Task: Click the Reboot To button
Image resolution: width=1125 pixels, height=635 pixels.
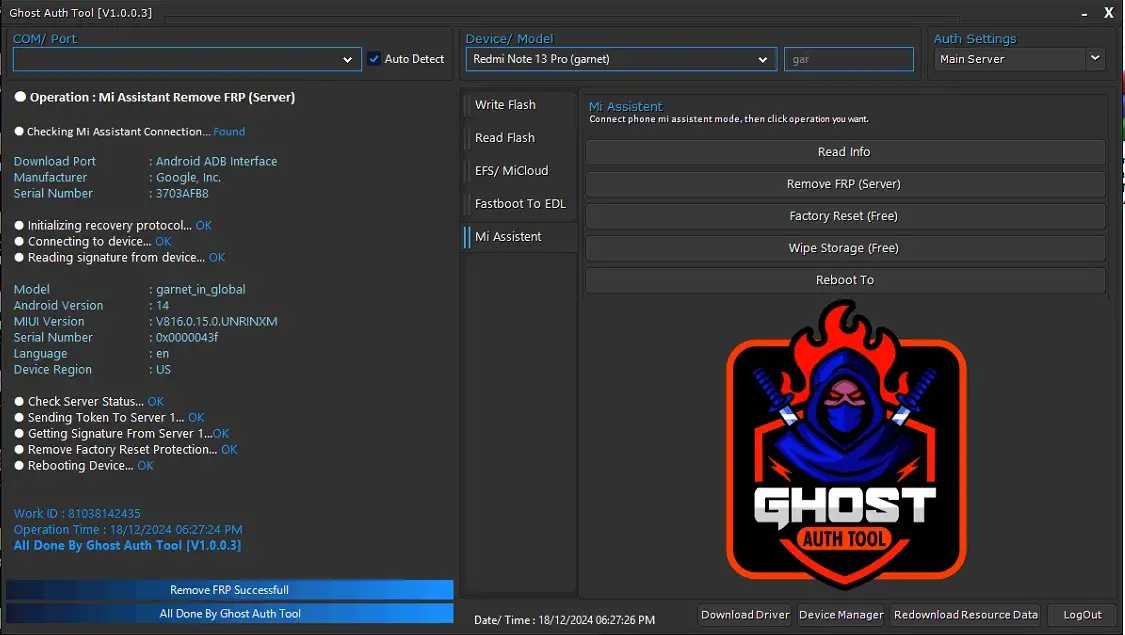Action: click(844, 280)
